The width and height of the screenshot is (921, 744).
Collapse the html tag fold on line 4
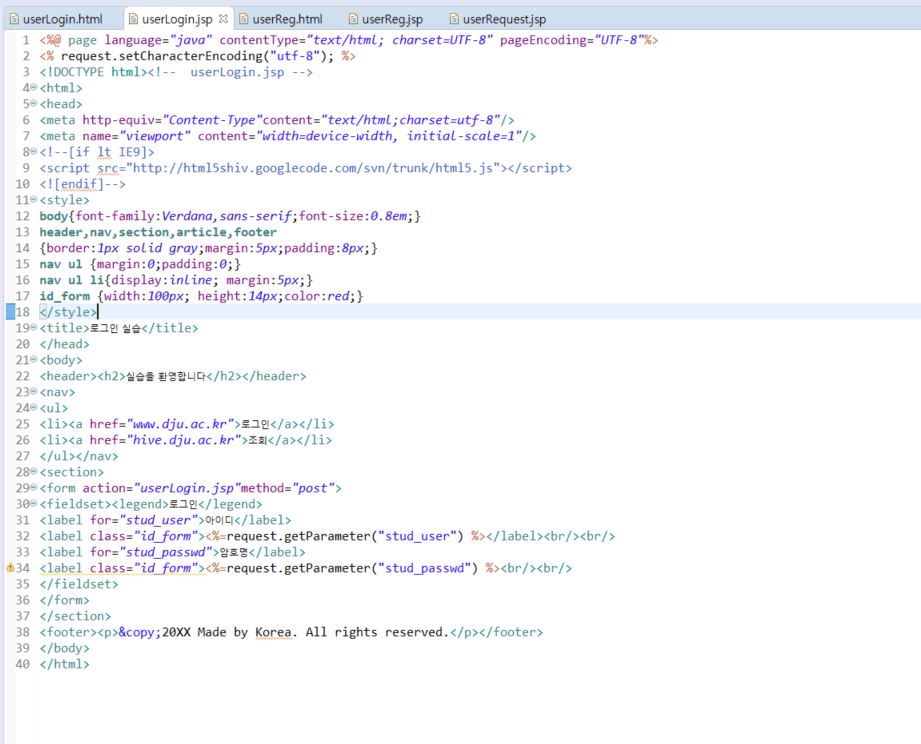coord(33,87)
